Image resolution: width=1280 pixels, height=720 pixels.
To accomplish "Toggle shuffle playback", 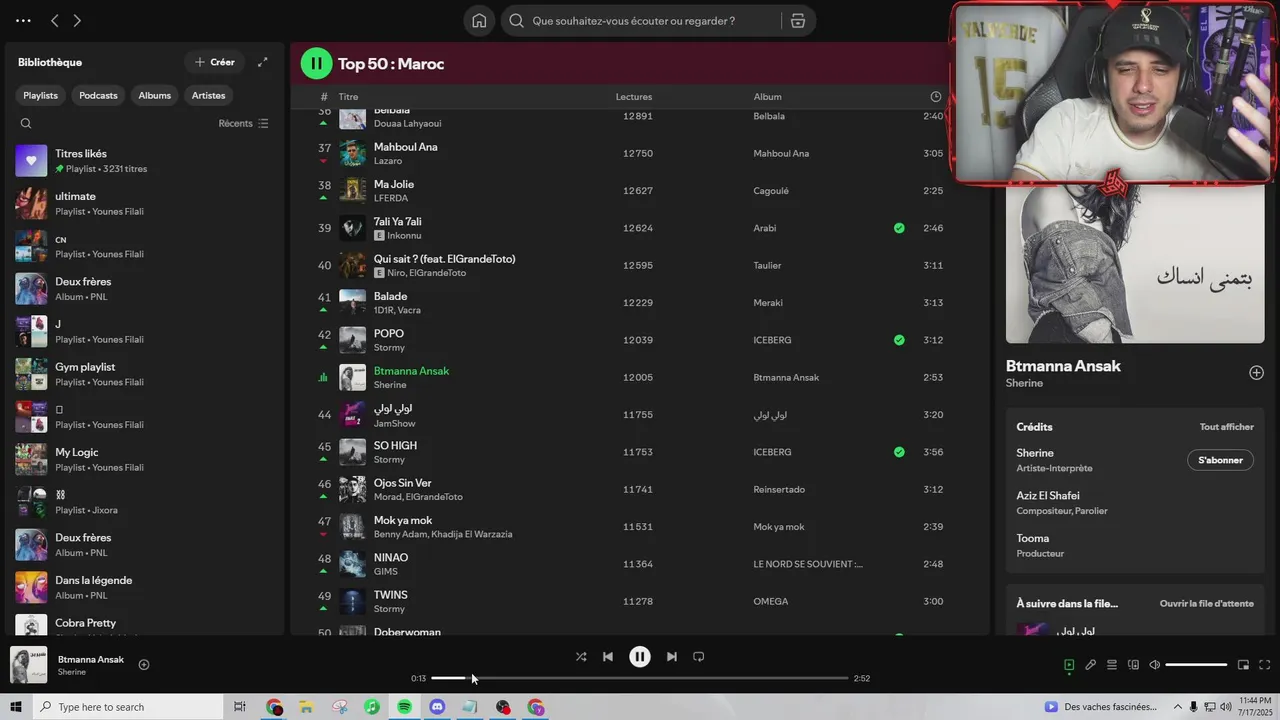I will coord(581,657).
